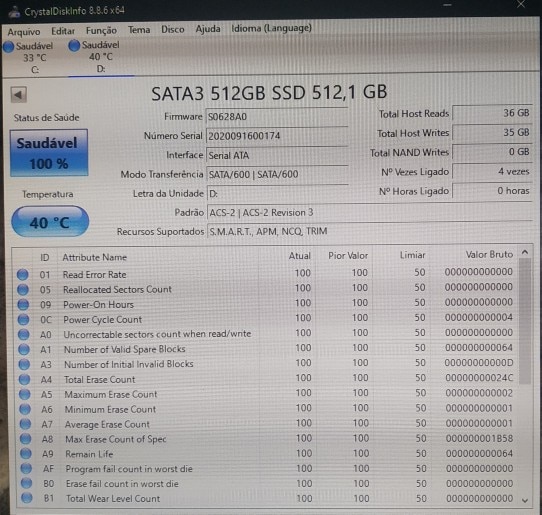Open the Arquivo menu
This screenshot has width=542, height=515.
[x=24, y=31]
